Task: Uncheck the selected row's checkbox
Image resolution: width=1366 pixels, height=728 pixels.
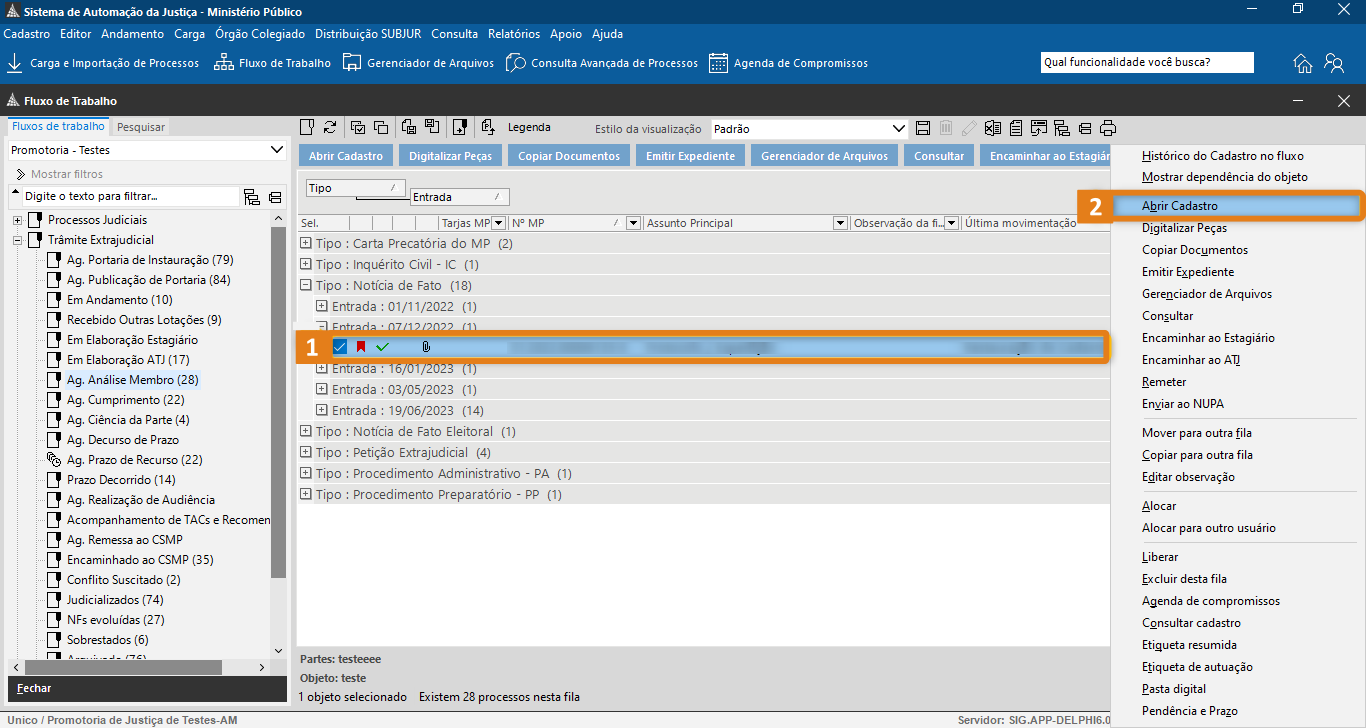Action: (340, 347)
